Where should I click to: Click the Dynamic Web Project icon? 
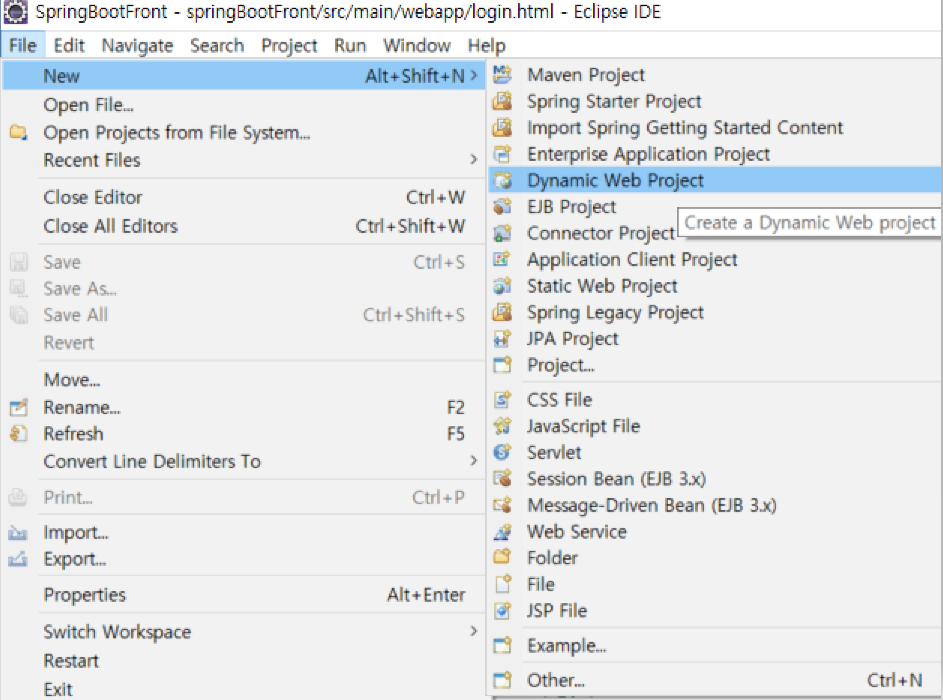tap(502, 180)
